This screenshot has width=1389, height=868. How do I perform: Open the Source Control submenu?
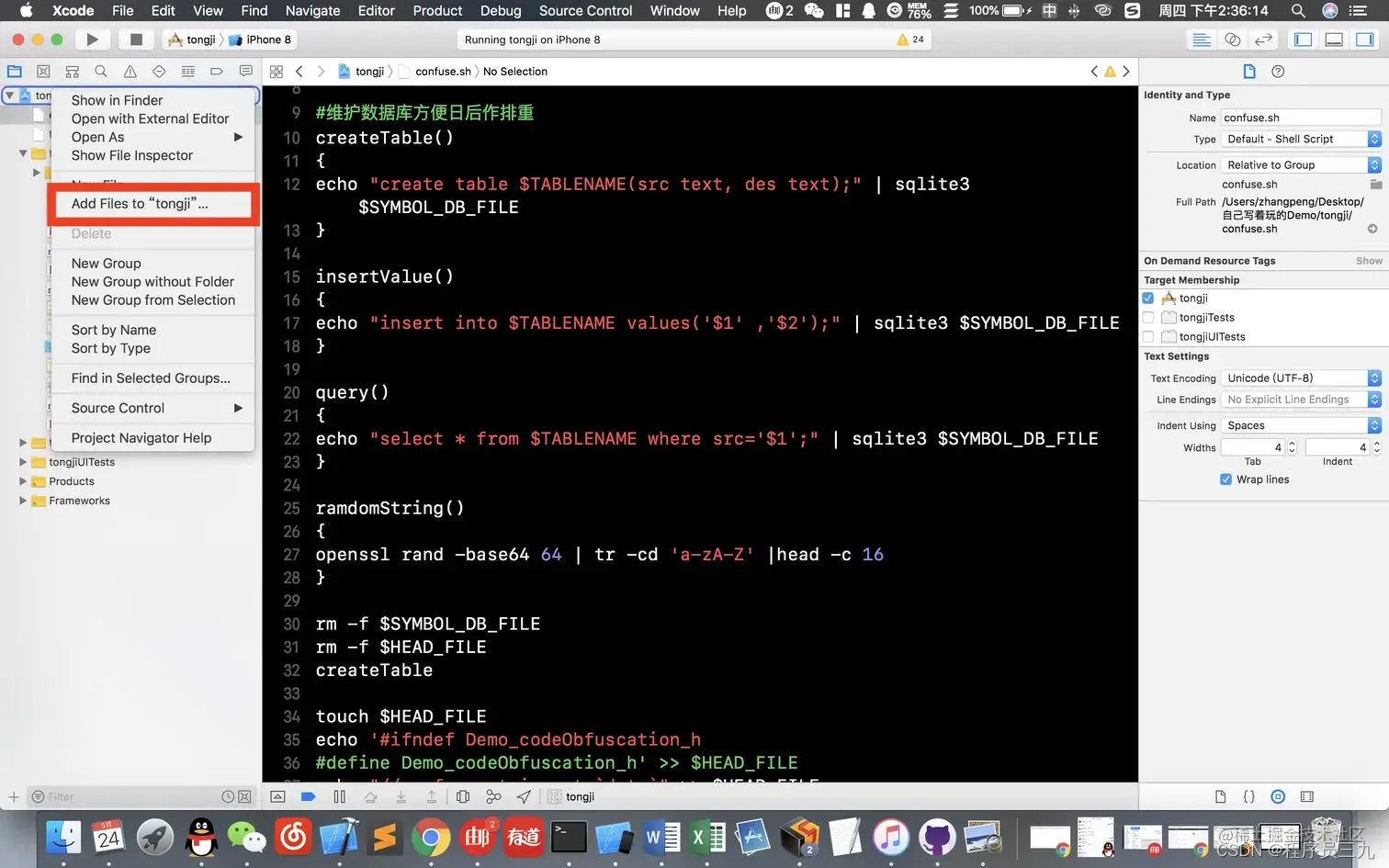coord(152,408)
